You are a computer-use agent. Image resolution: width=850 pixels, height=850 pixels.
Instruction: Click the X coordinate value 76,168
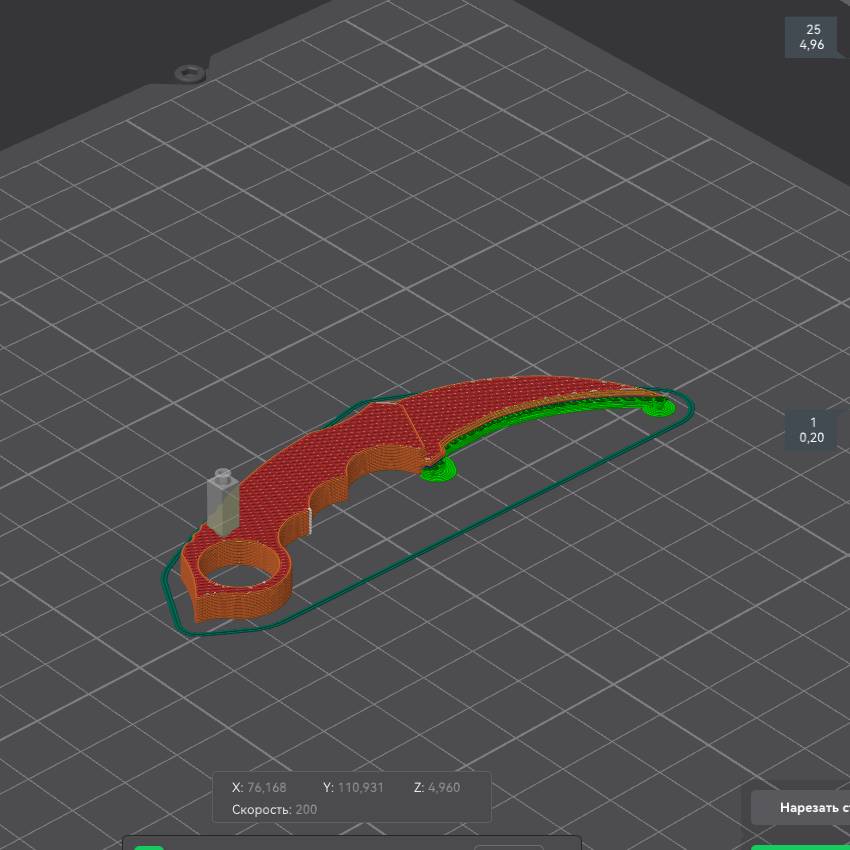click(267, 787)
